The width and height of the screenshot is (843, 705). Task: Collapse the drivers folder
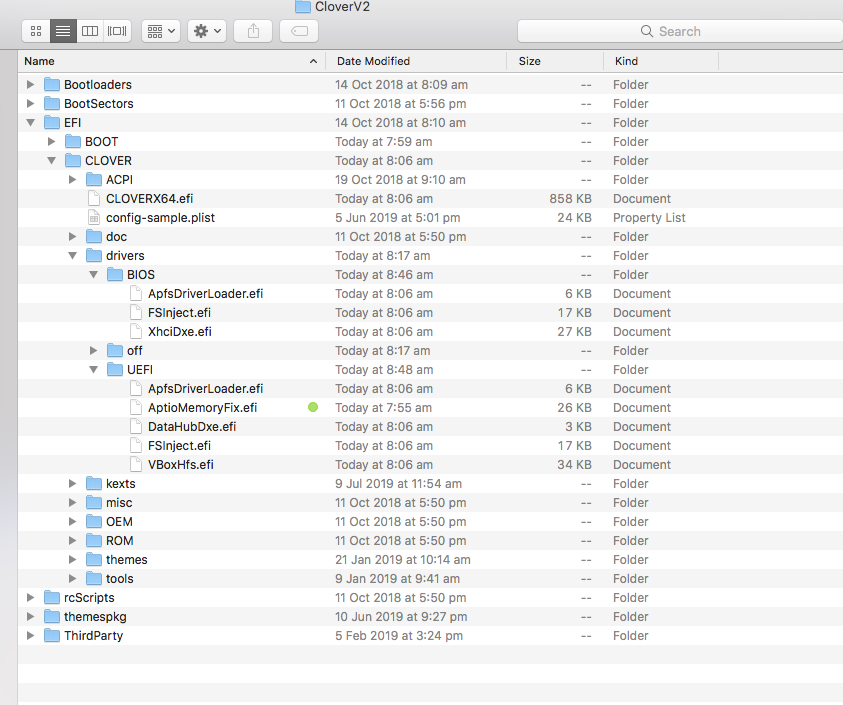tap(73, 255)
